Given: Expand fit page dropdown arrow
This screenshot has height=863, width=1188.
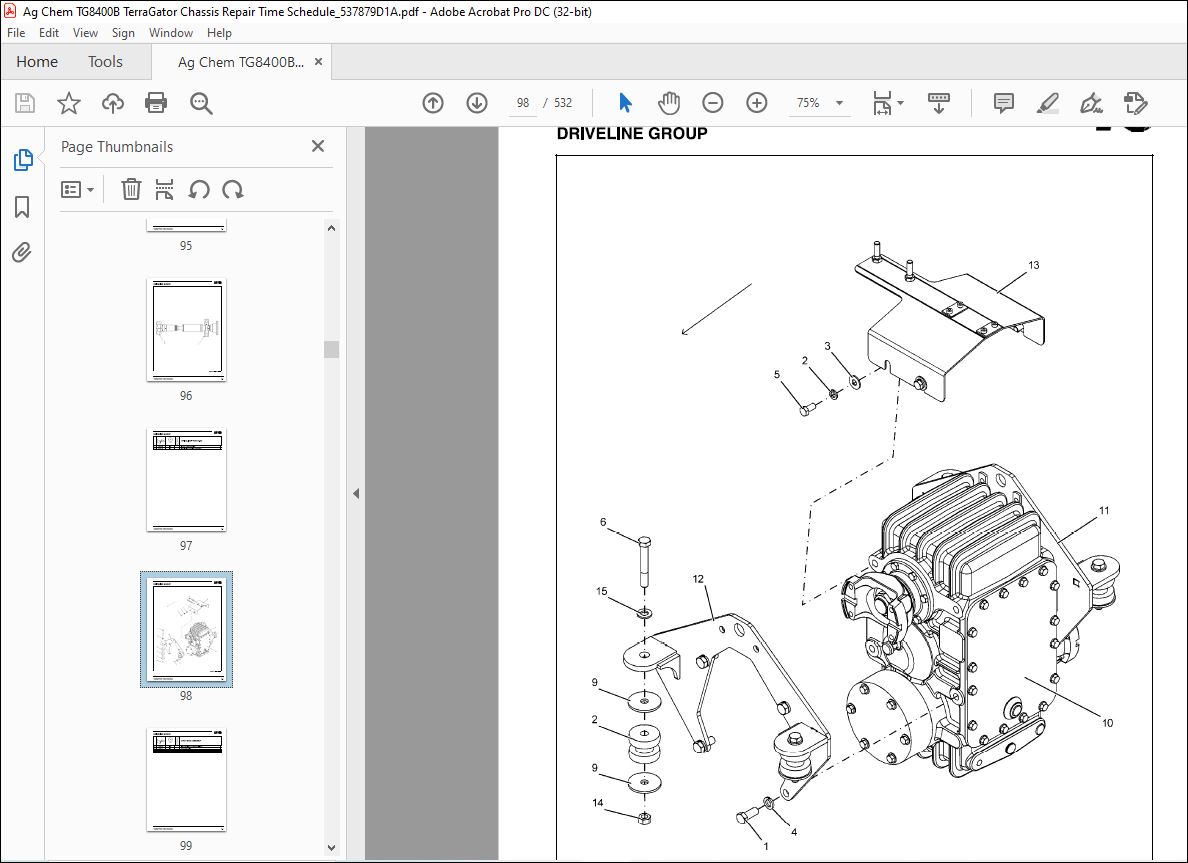Looking at the screenshot, I should [900, 103].
